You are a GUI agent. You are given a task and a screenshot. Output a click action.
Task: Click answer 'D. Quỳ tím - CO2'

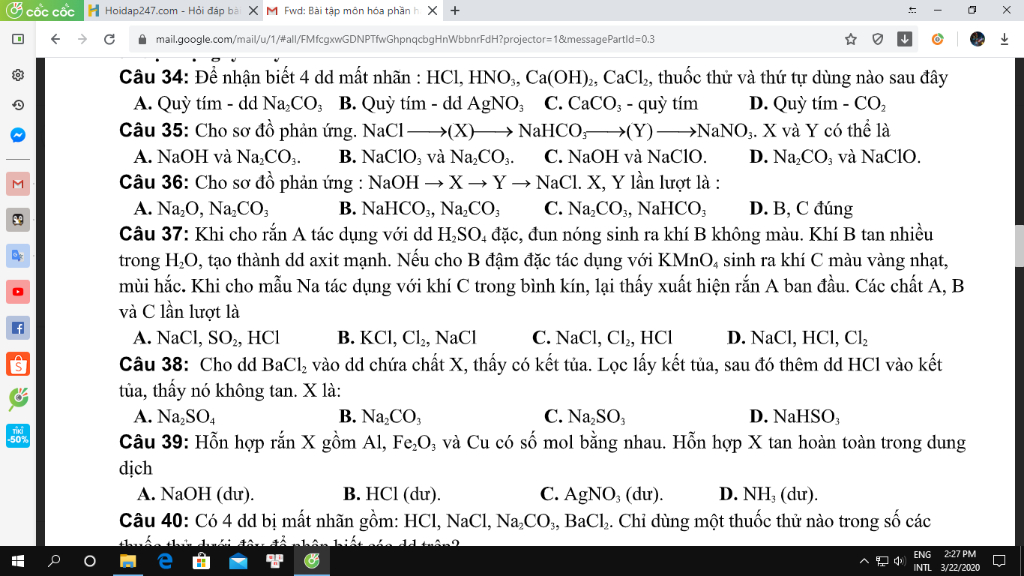(x=818, y=104)
